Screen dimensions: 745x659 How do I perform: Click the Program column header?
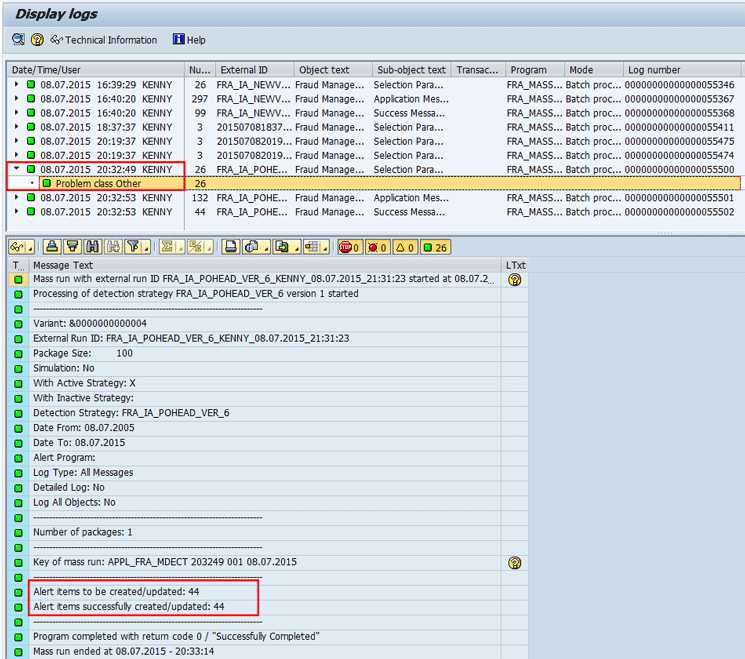pyautogui.click(x=535, y=70)
